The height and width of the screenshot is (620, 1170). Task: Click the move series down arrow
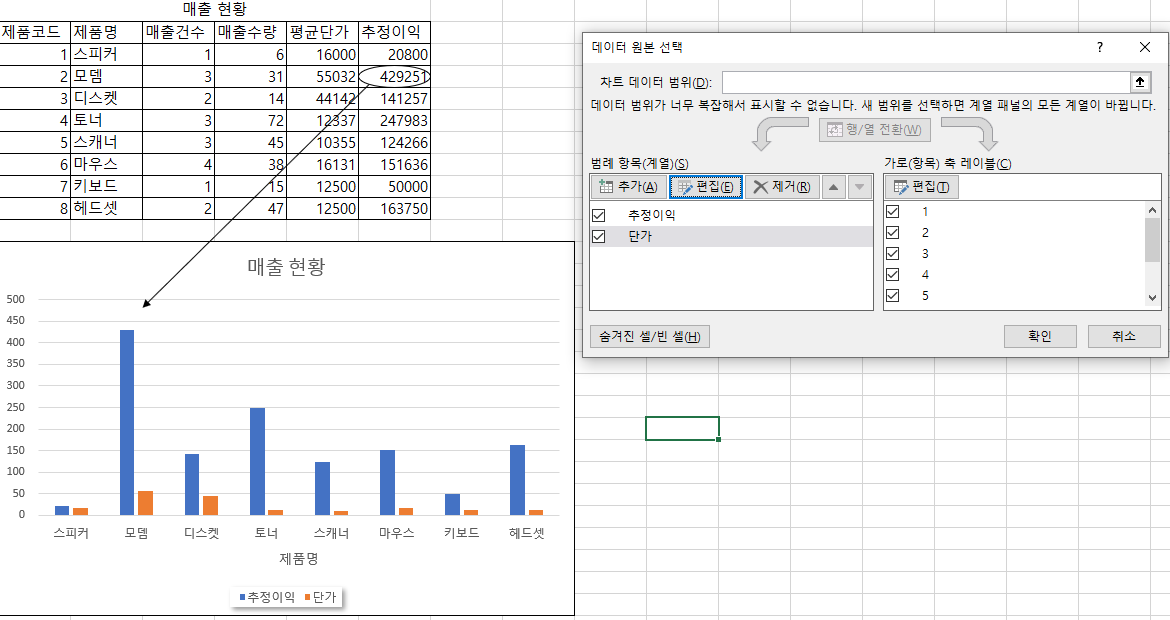click(859, 187)
